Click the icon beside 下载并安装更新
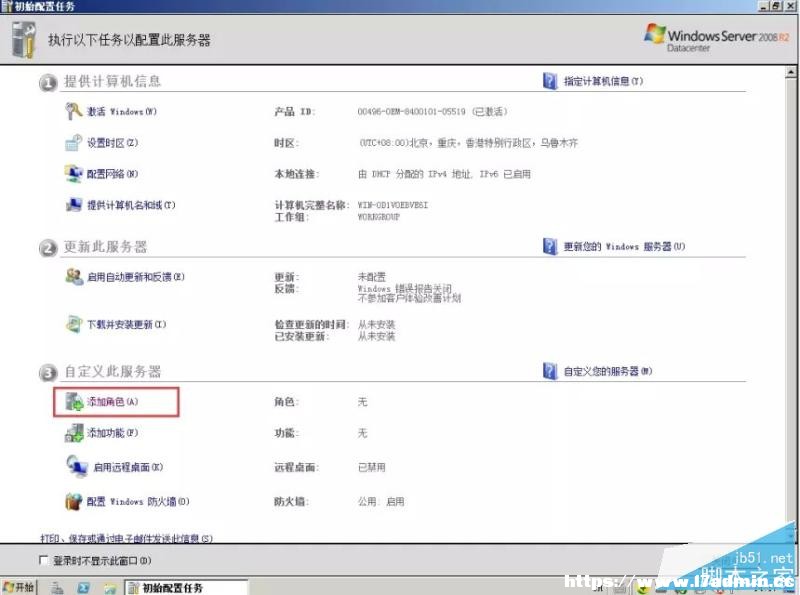Screen dimensions: 800x595 tap(74, 324)
